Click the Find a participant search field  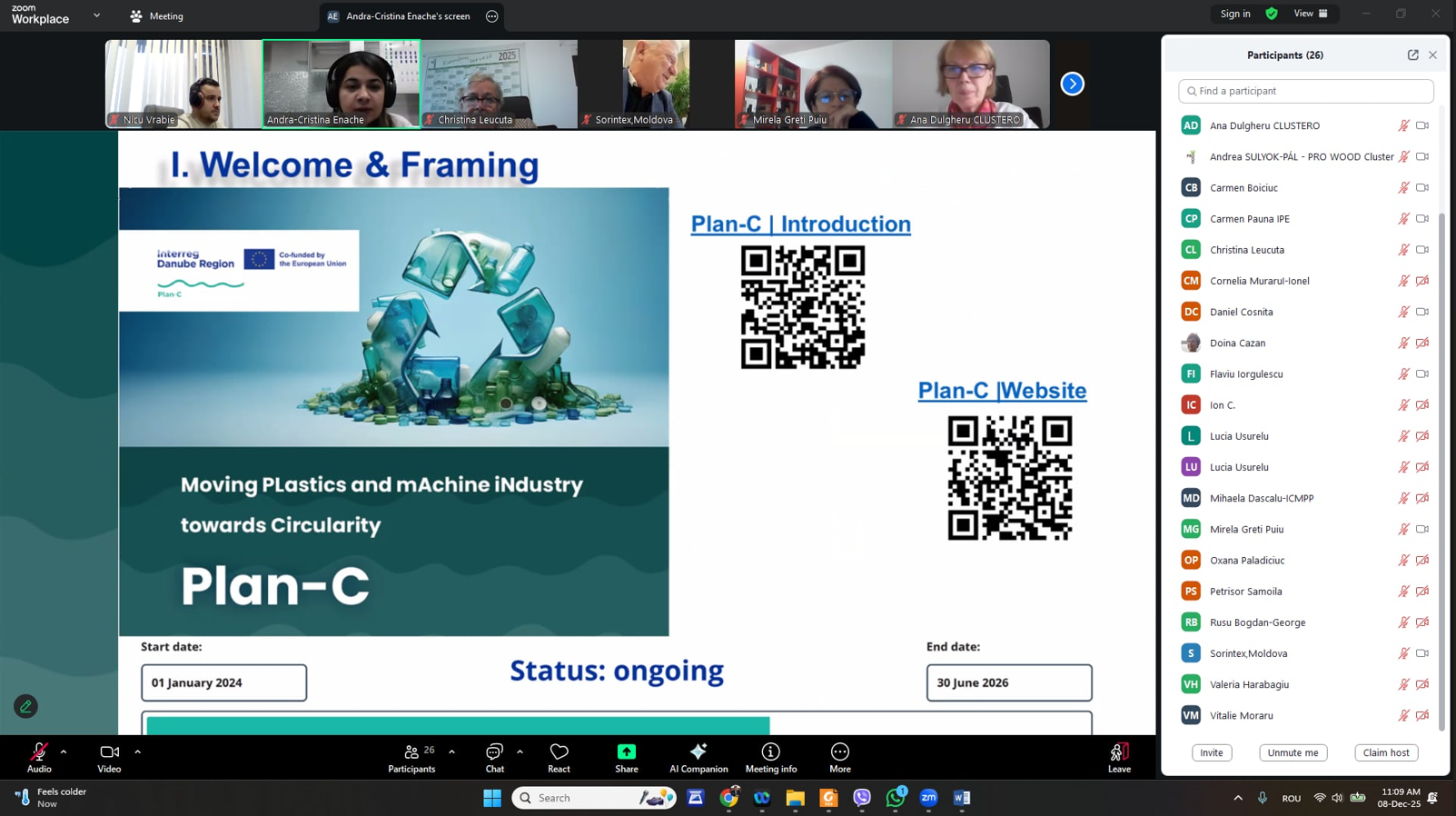click(x=1305, y=91)
